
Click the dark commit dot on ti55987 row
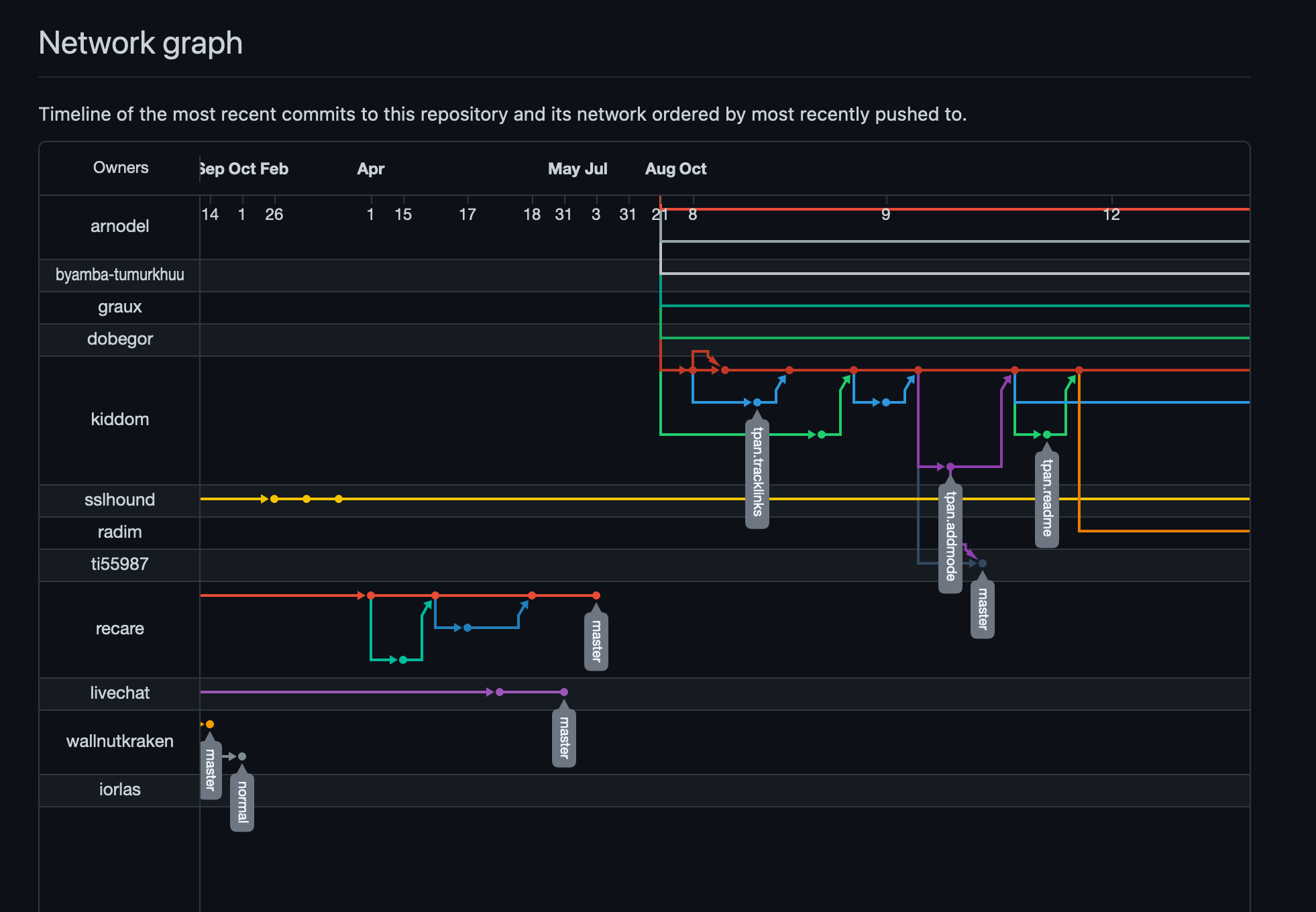click(x=983, y=563)
